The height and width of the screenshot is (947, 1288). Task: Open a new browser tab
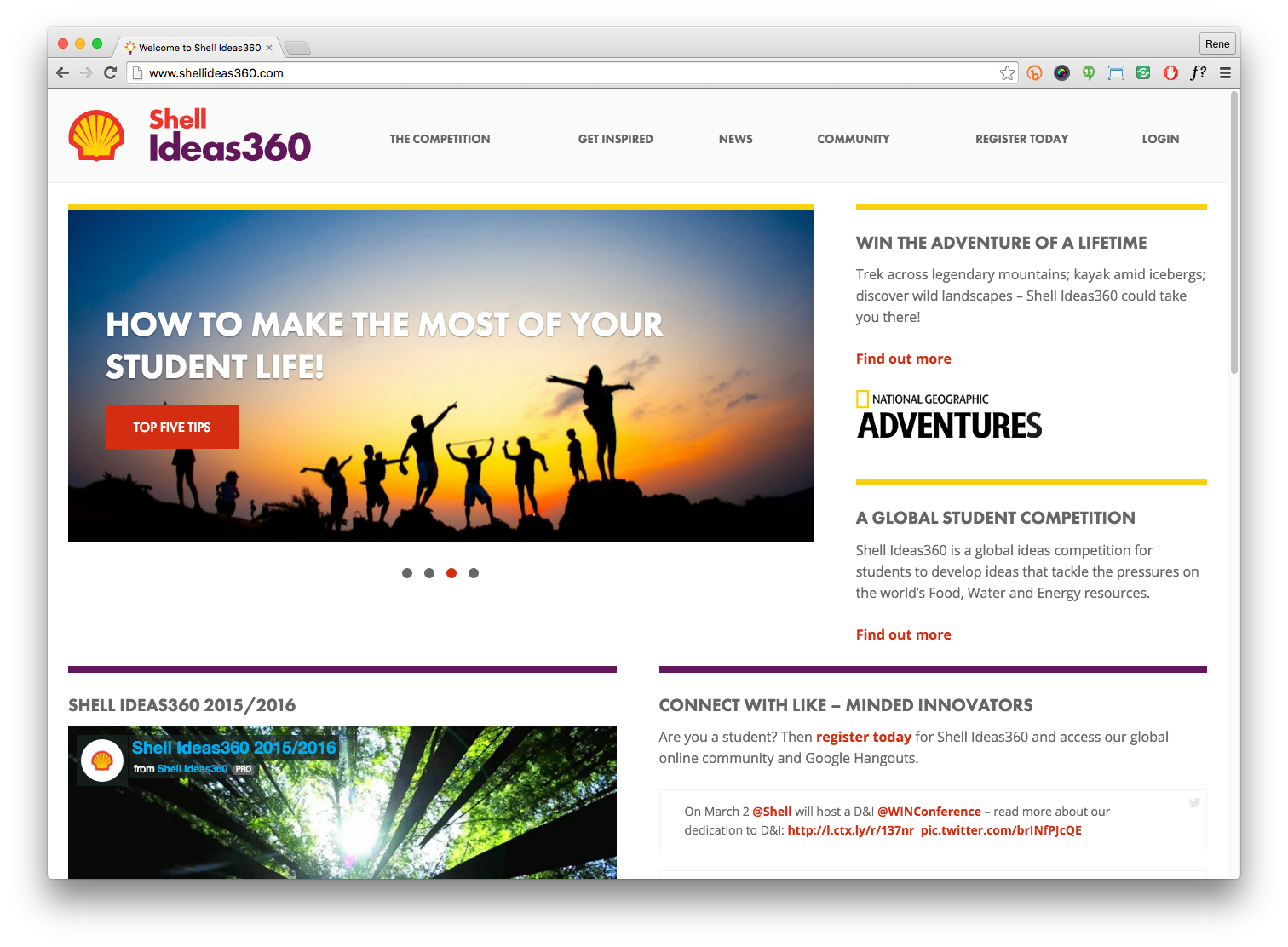pos(297,48)
